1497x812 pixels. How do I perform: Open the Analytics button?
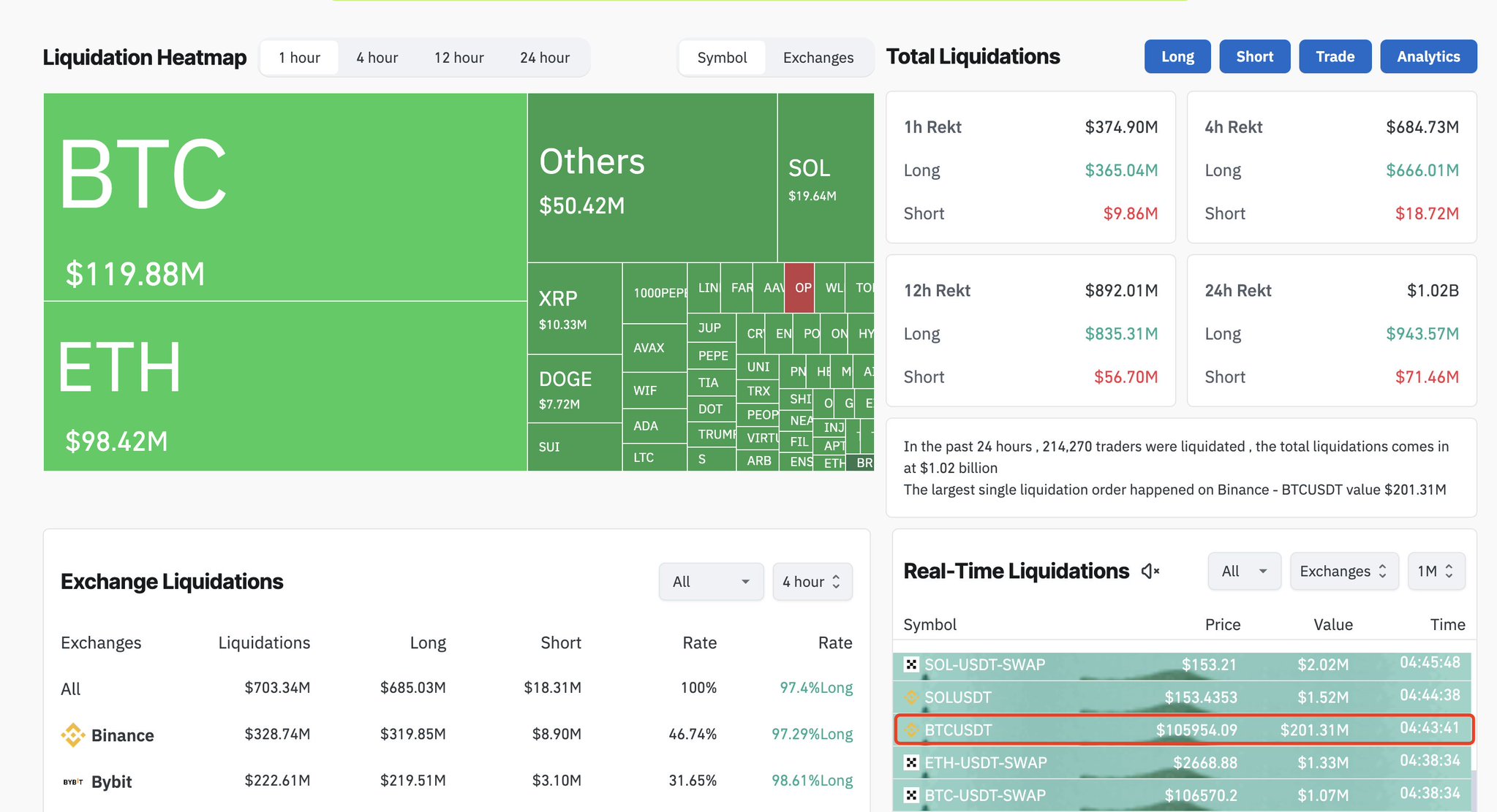pos(1428,56)
